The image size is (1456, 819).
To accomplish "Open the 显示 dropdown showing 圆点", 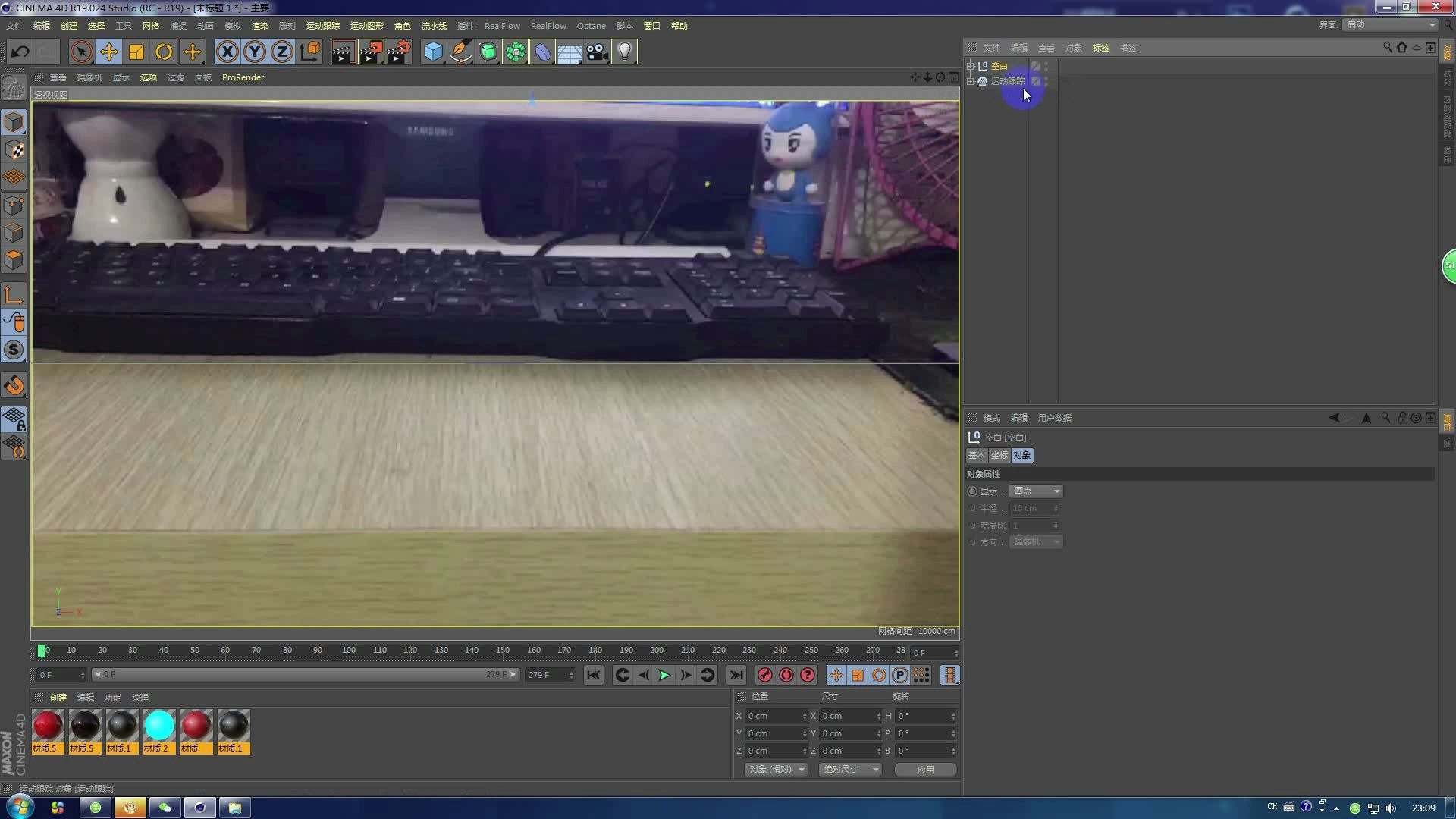I will pyautogui.click(x=1035, y=491).
